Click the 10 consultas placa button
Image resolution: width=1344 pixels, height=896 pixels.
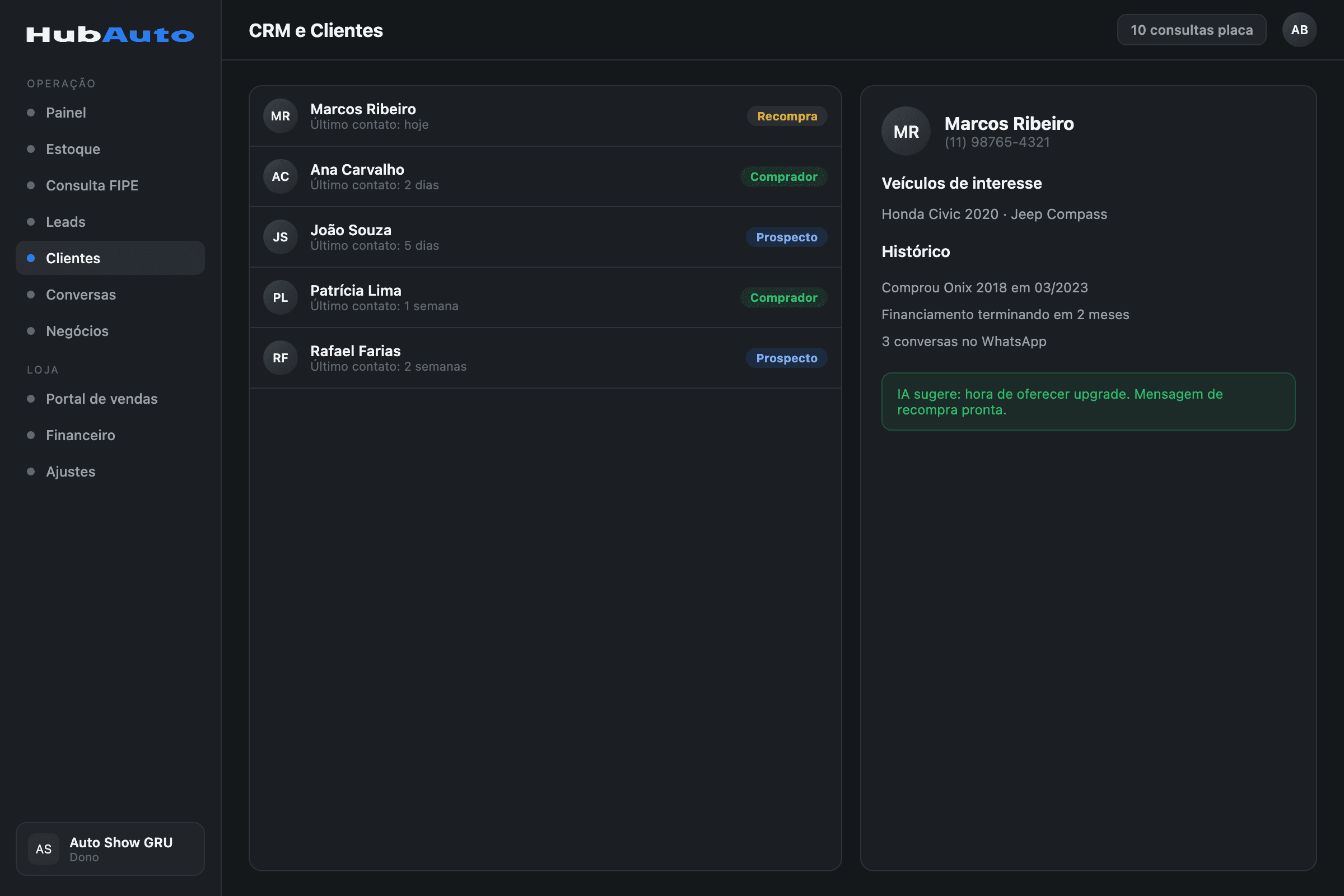[1192, 30]
